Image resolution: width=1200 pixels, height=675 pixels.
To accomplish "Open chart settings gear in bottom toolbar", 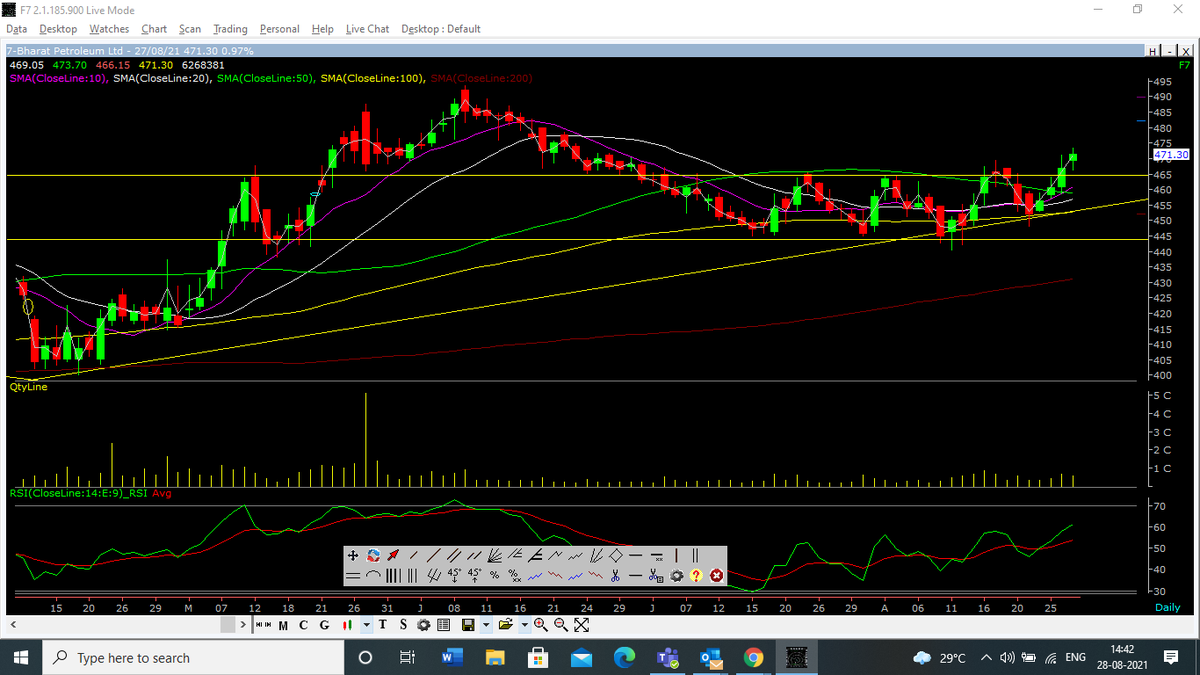I will tap(423, 626).
